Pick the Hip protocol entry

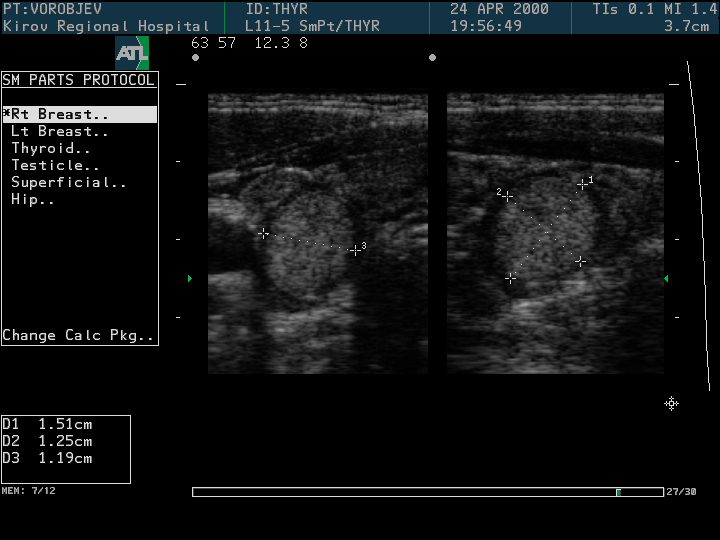(x=33, y=199)
